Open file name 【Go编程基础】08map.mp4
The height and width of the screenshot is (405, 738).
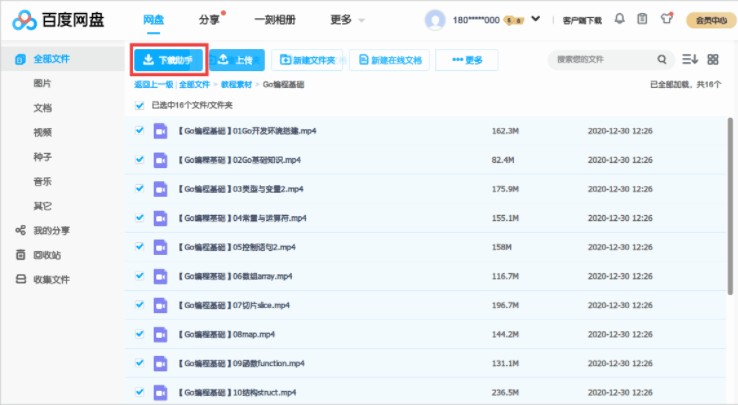pyautogui.click(x=226, y=334)
